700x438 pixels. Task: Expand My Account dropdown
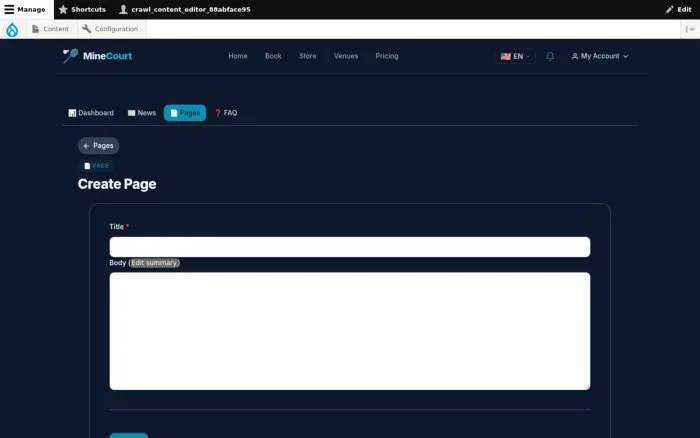(600, 56)
